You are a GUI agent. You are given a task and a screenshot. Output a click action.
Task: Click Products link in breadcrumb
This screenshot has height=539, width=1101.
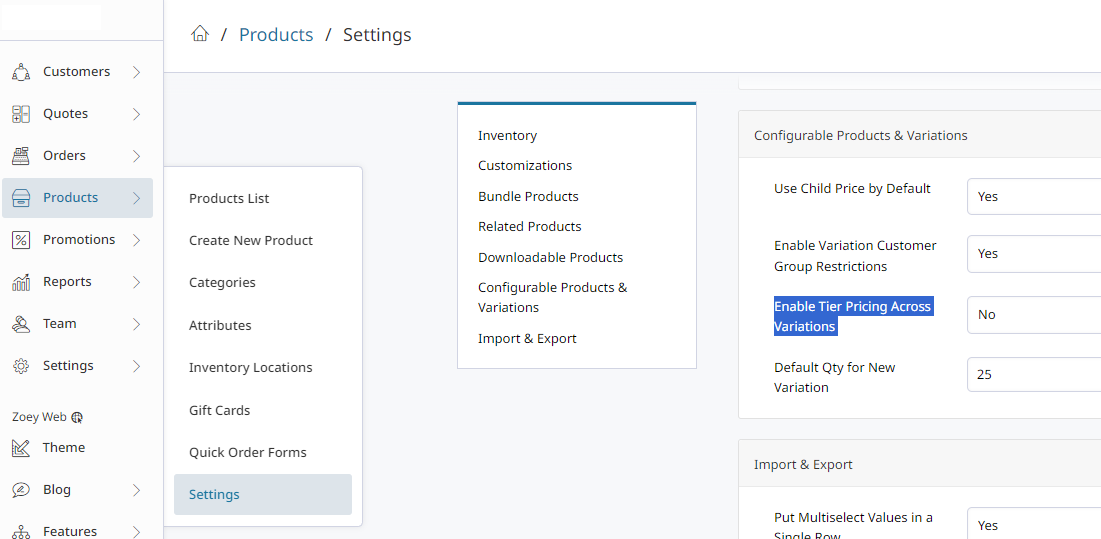(x=276, y=35)
